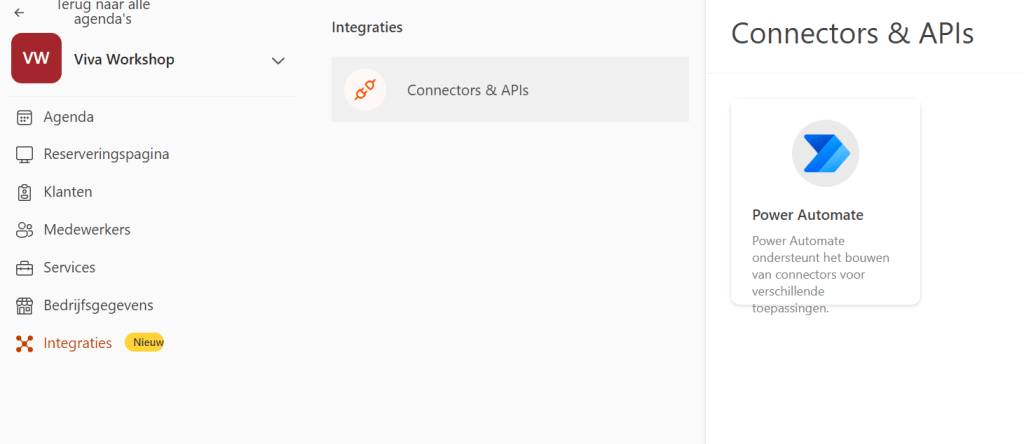Screen dimensions: 1024x444
Task: Select the Services sidebar entry
Action: (70, 268)
